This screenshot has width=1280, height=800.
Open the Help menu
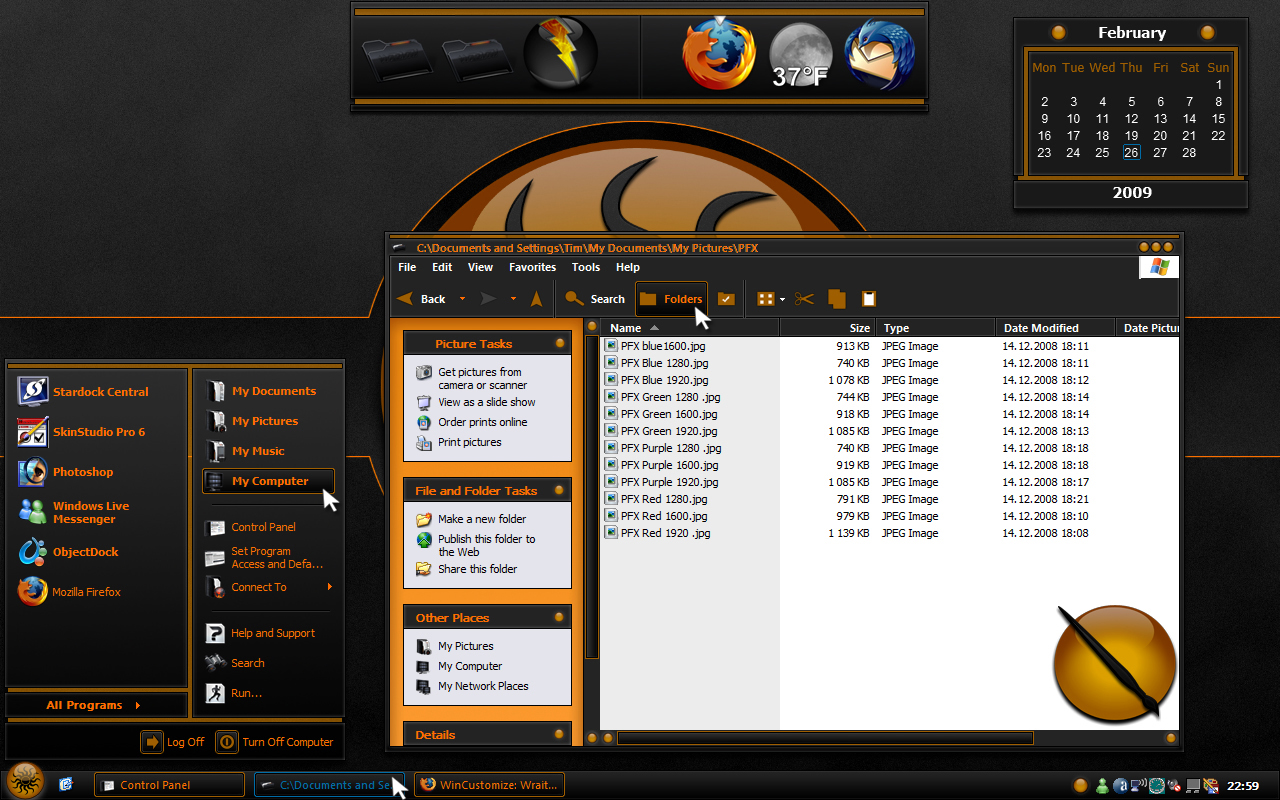(628, 267)
